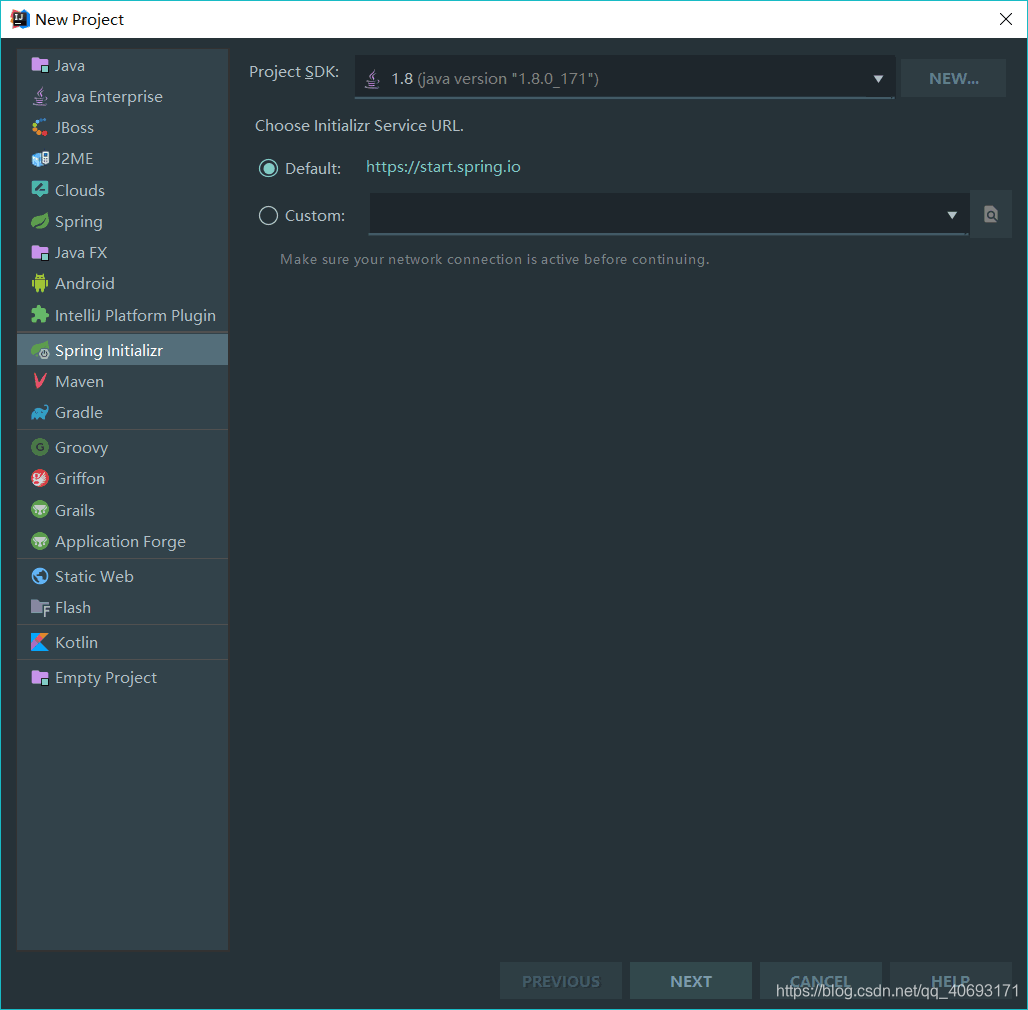The image size is (1028, 1010).
Task: Click the Spring green leaf icon
Action: (40, 221)
